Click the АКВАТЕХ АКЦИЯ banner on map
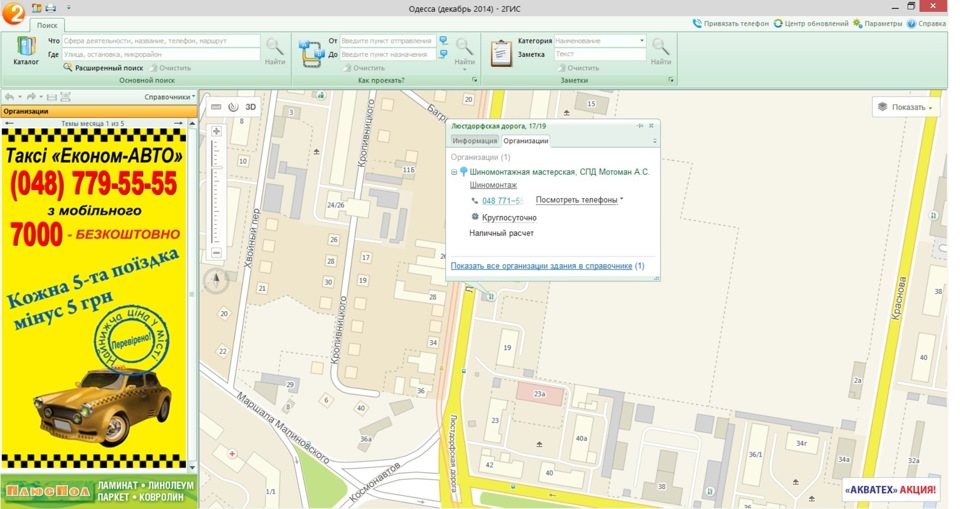The image size is (960, 509). click(x=891, y=489)
